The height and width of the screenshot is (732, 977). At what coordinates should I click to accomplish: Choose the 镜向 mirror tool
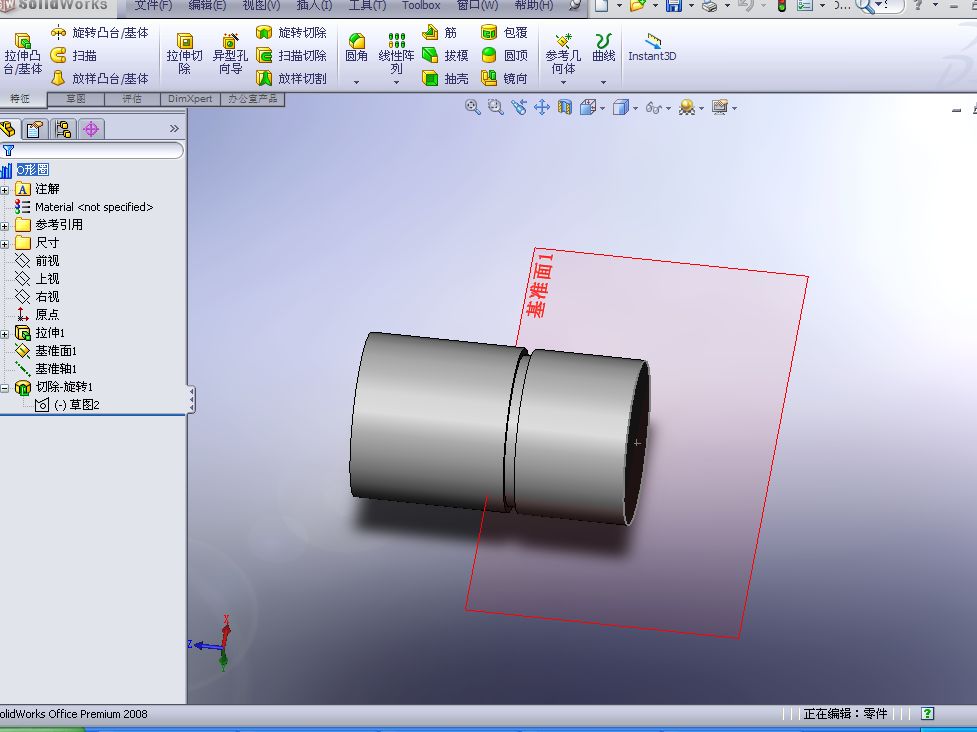[505, 78]
